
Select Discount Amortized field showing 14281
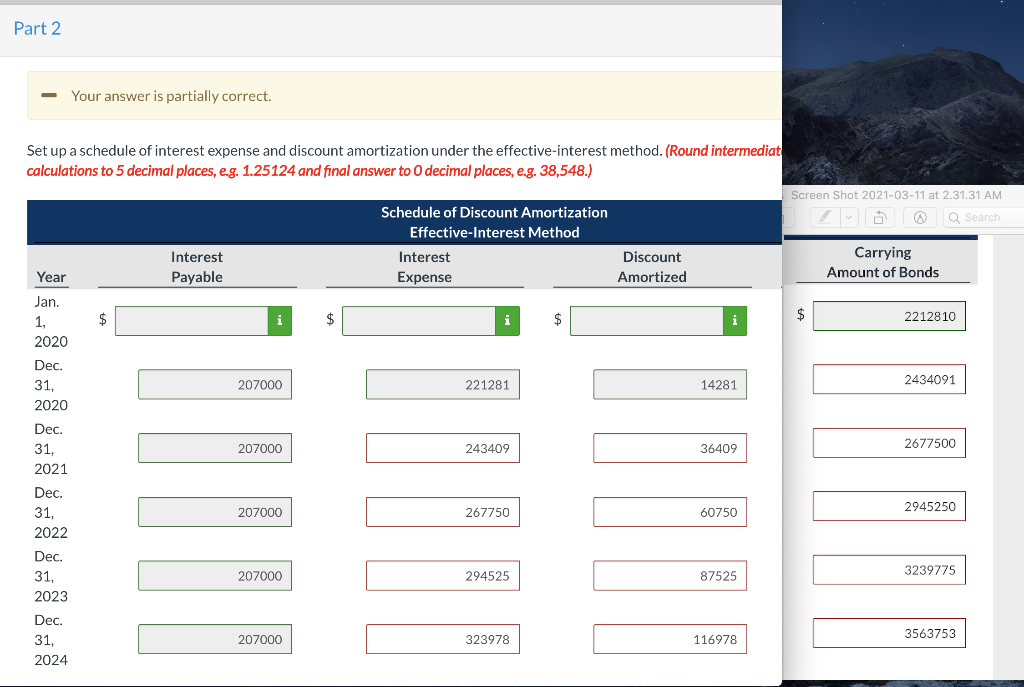pos(670,385)
